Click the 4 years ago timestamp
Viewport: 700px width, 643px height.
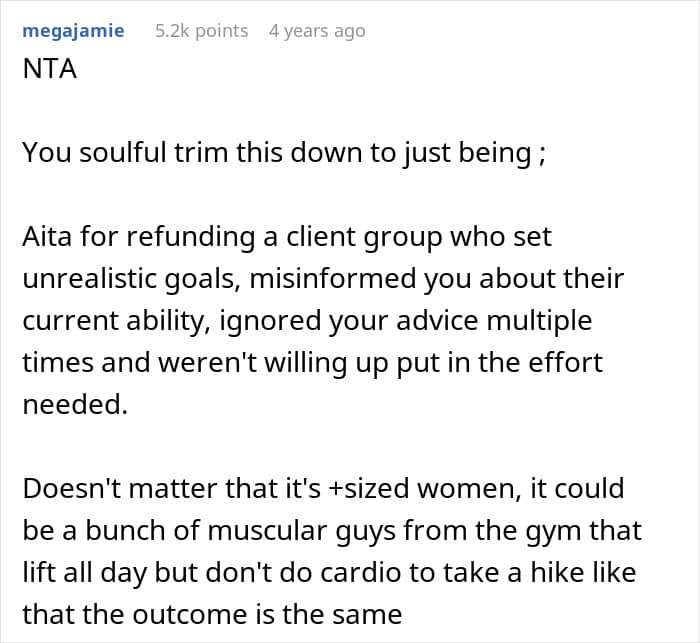pyautogui.click(x=317, y=31)
